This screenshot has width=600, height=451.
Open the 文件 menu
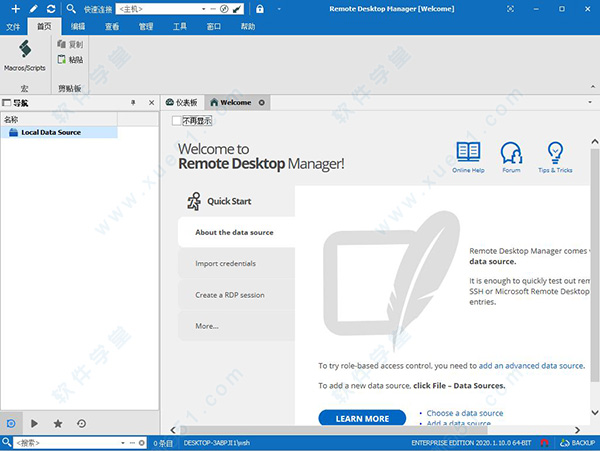(x=13, y=27)
